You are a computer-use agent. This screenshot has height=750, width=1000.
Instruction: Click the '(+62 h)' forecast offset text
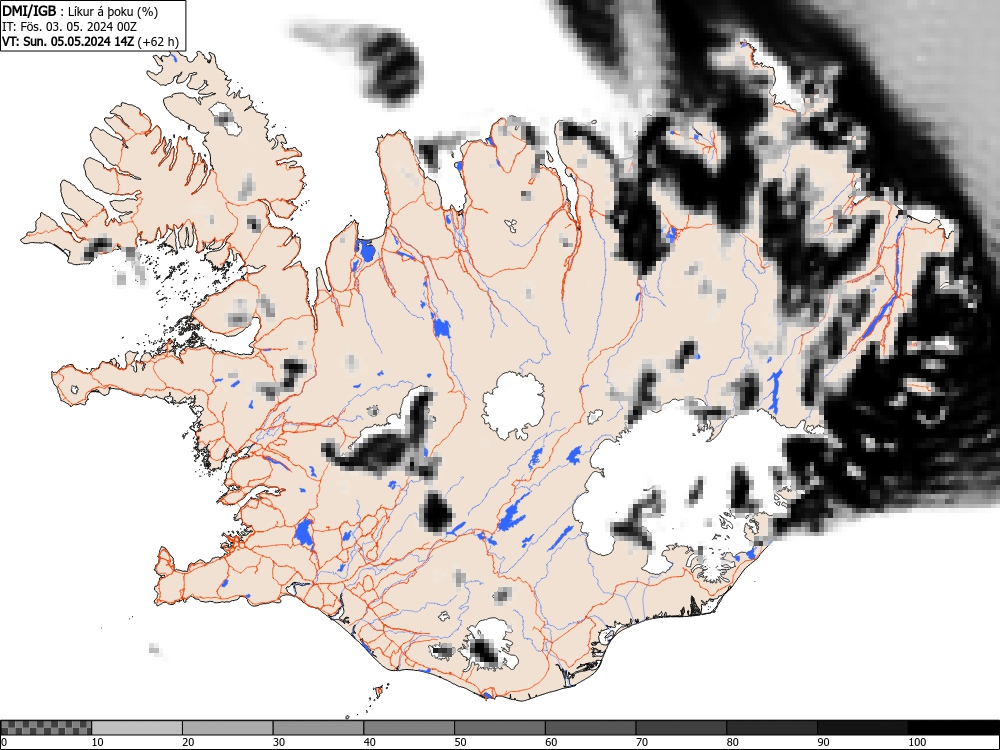pyautogui.click(x=158, y=42)
